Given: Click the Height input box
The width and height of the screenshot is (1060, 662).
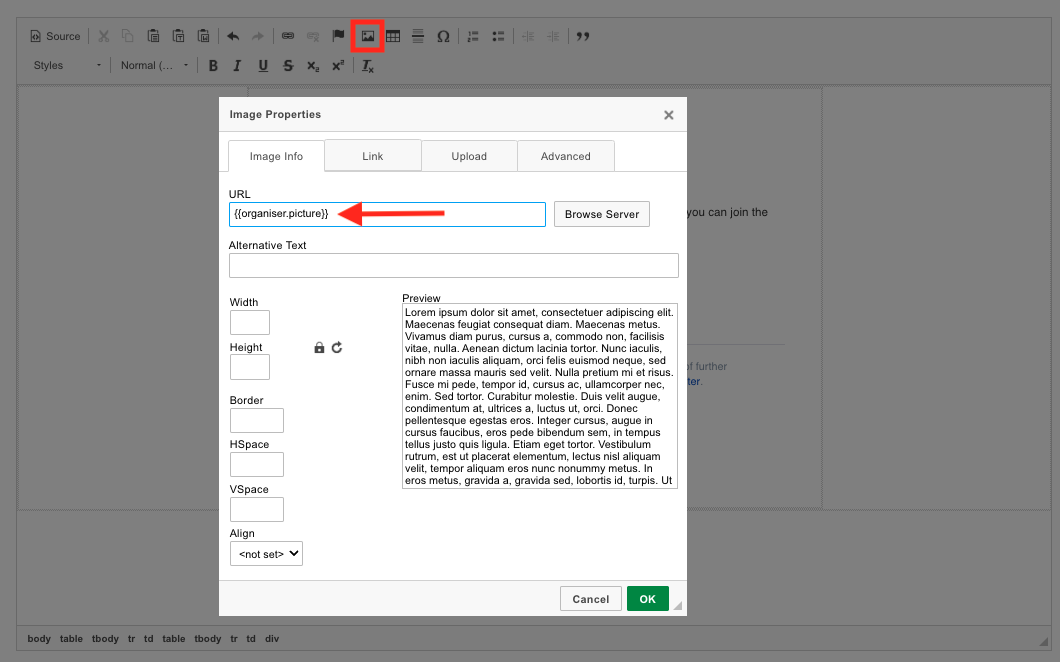Looking at the screenshot, I should tap(250, 367).
